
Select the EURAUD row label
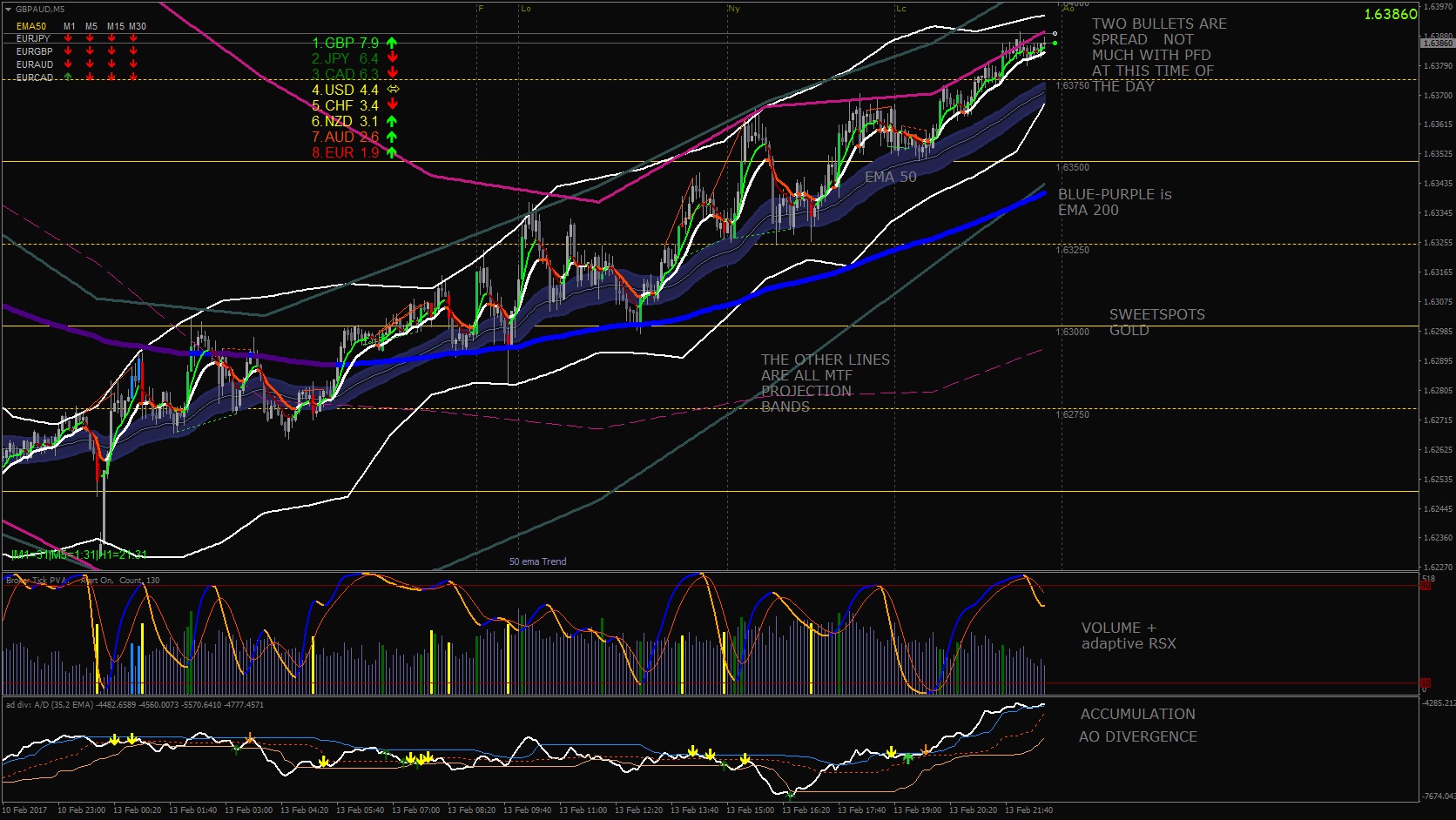[35, 64]
